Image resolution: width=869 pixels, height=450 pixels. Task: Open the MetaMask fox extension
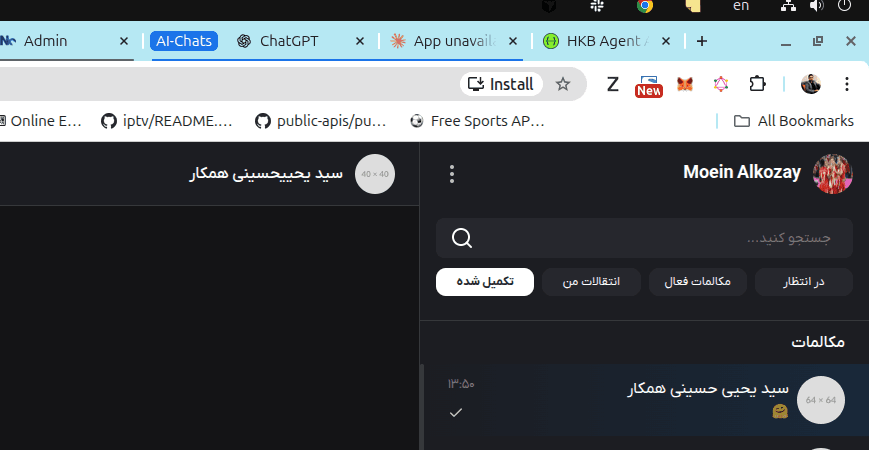[x=684, y=84]
